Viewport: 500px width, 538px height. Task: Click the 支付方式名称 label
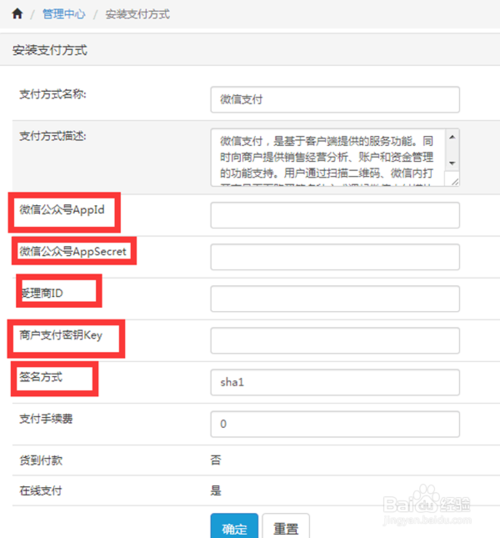coord(53,94)
